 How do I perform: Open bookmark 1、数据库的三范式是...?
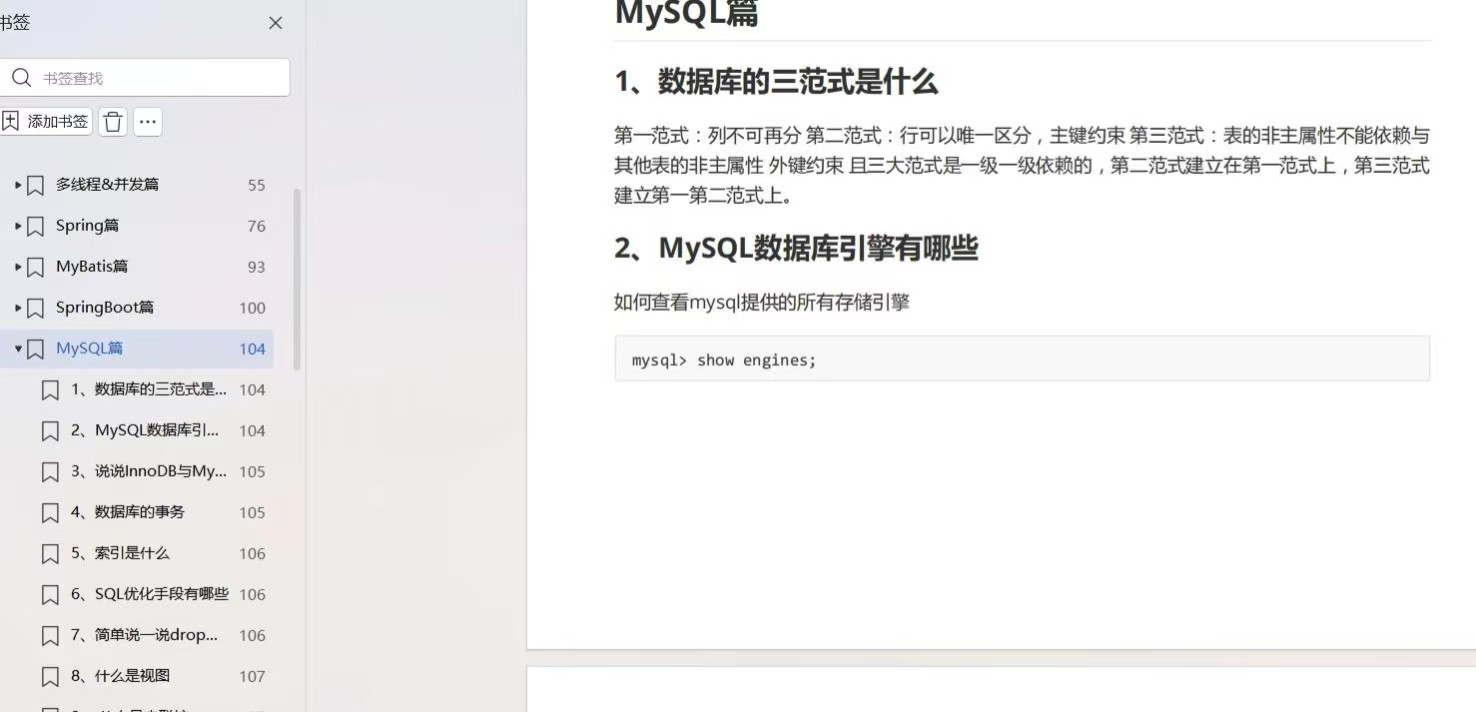pyautogui.click(x=149, y=390)
